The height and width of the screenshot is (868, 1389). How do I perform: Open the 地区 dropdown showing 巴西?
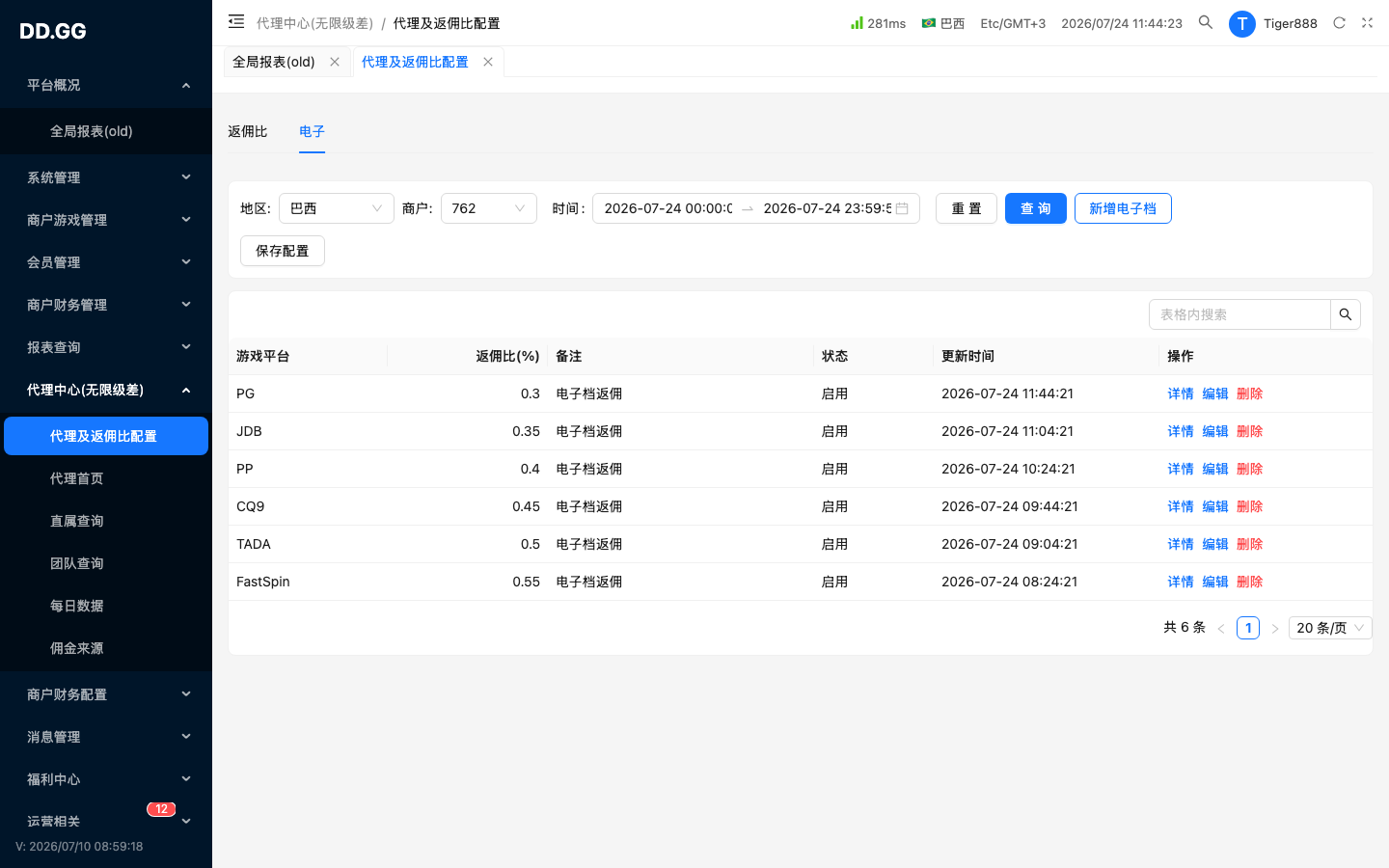pos(337,208)
